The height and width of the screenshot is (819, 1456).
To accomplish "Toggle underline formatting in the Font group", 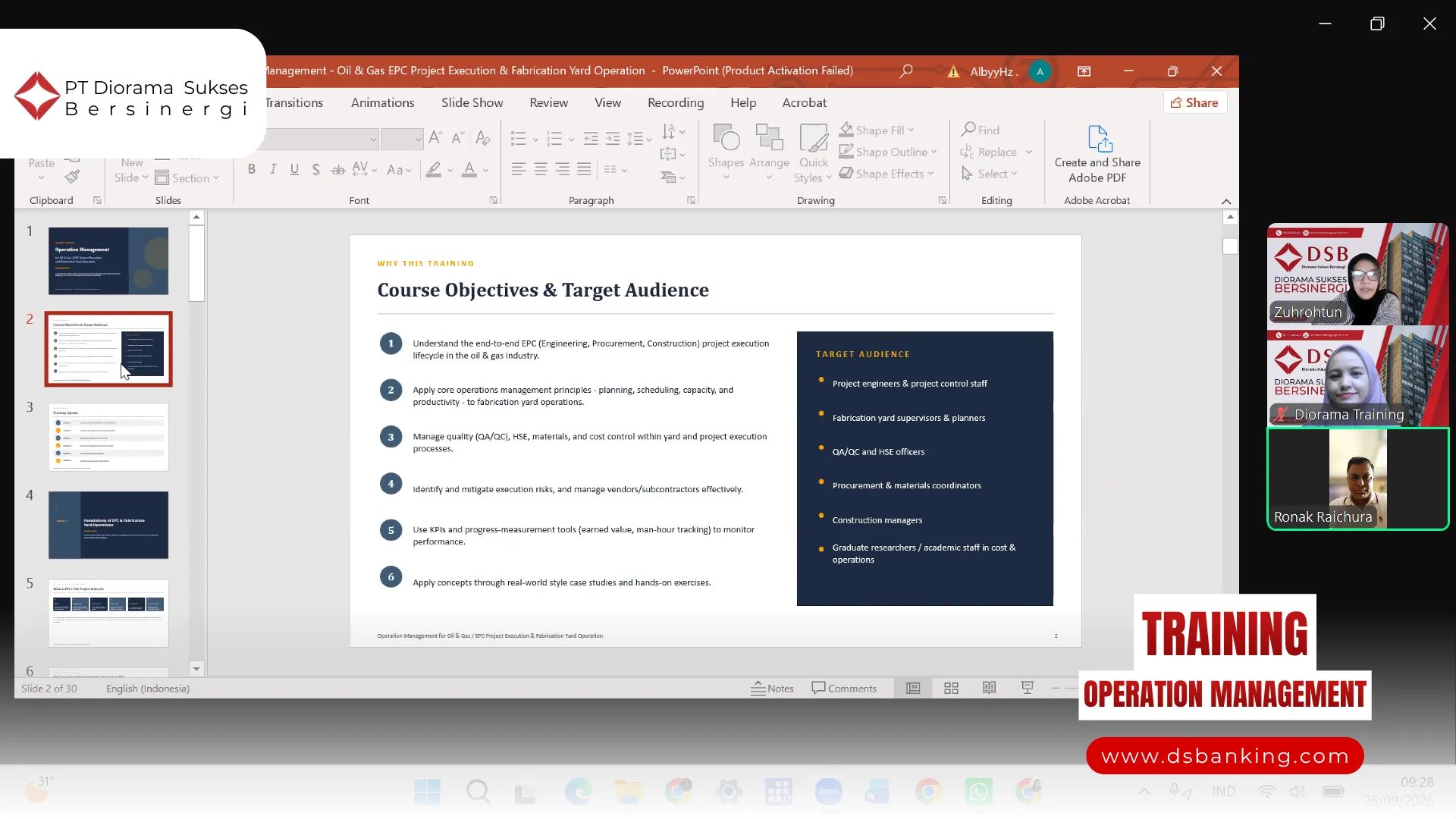I will click(x=294, y=170).
